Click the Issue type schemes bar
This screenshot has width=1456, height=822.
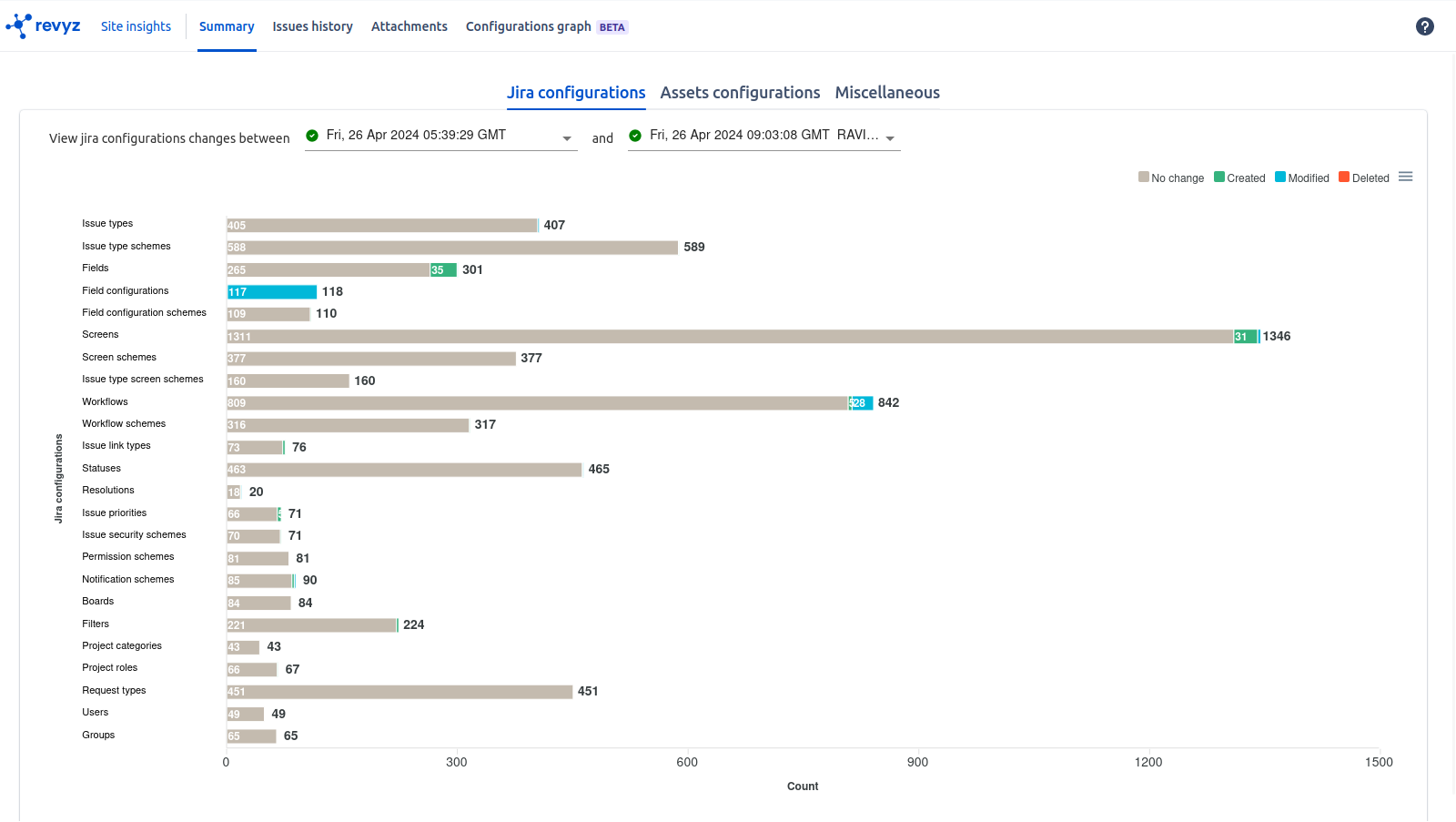click(x=452, y=248)
